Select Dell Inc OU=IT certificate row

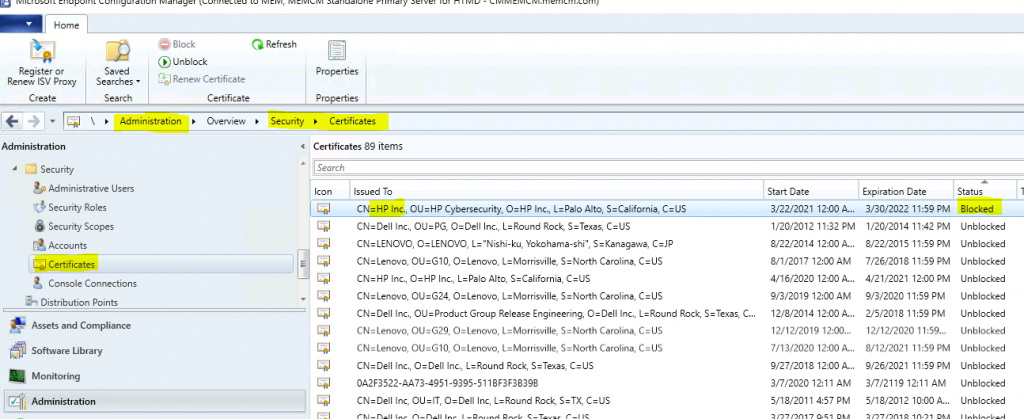(x=666, y=401)
